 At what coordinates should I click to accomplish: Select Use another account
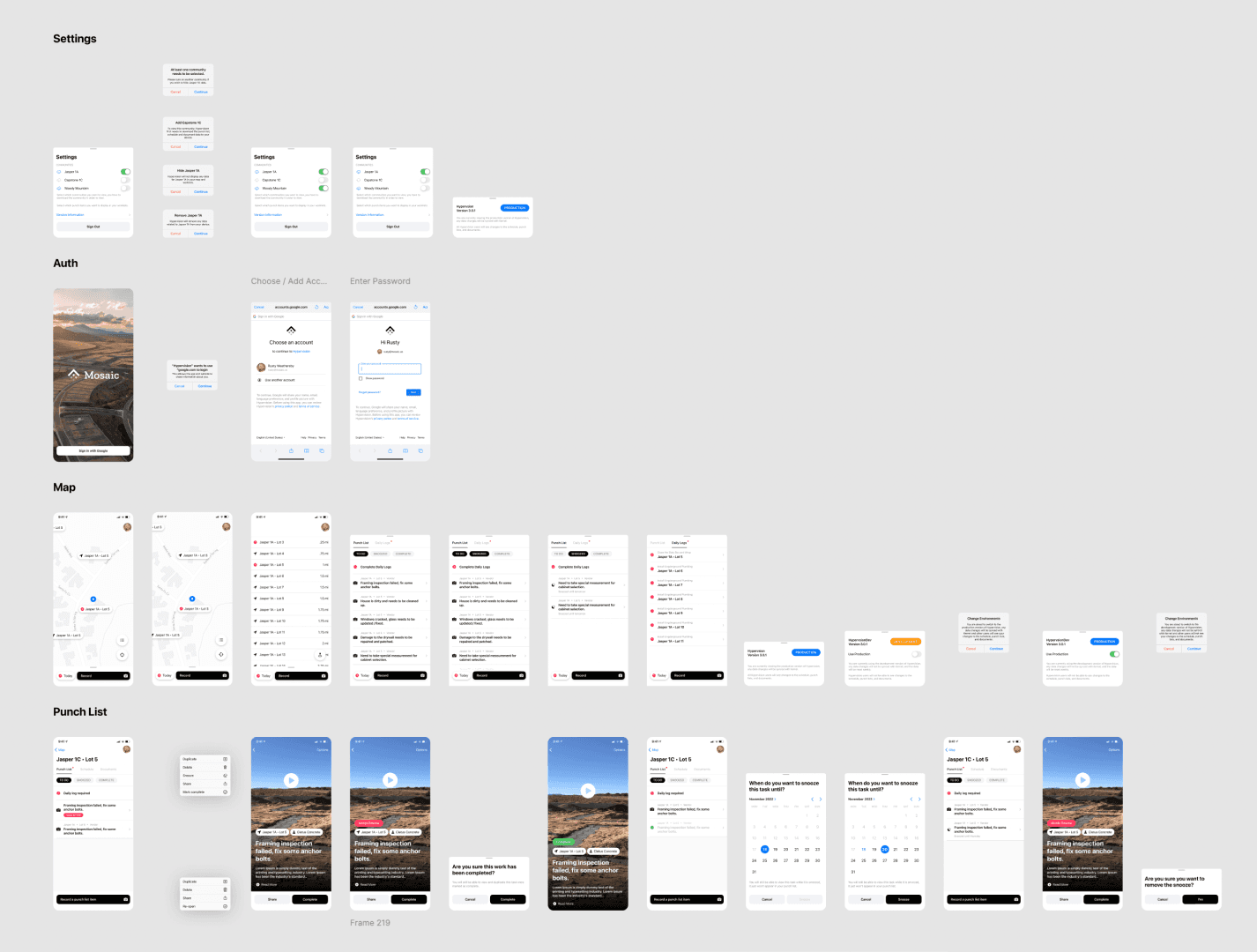[291, 380]
